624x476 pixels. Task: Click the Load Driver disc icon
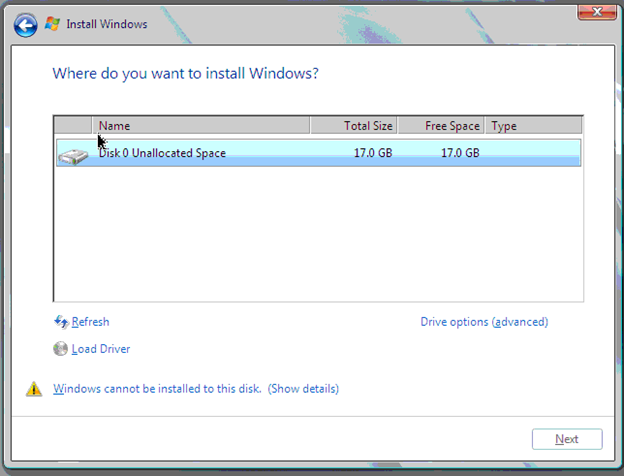pos(60,349)
